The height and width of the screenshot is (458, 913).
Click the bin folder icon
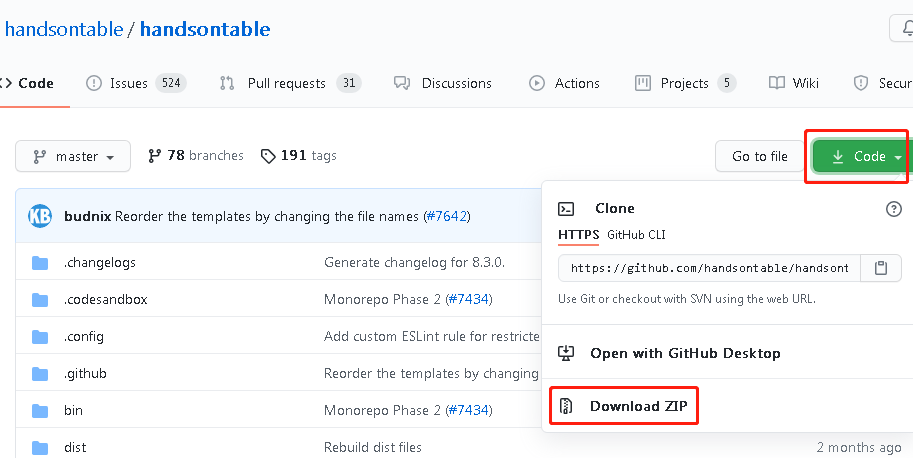coord(40,411)
